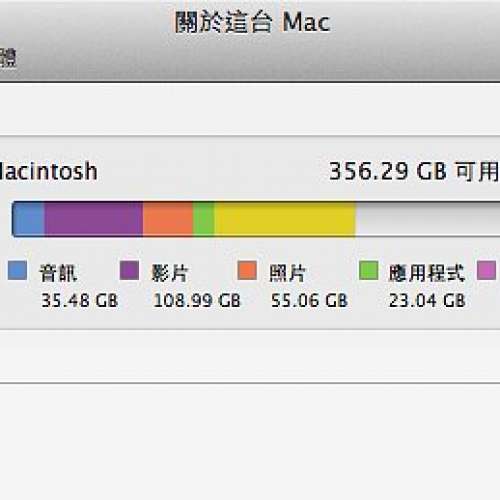The height and width of the screenshot is (500, 500).
Task: Click the orange 照片 legend swatch
Action: [247, 270]
